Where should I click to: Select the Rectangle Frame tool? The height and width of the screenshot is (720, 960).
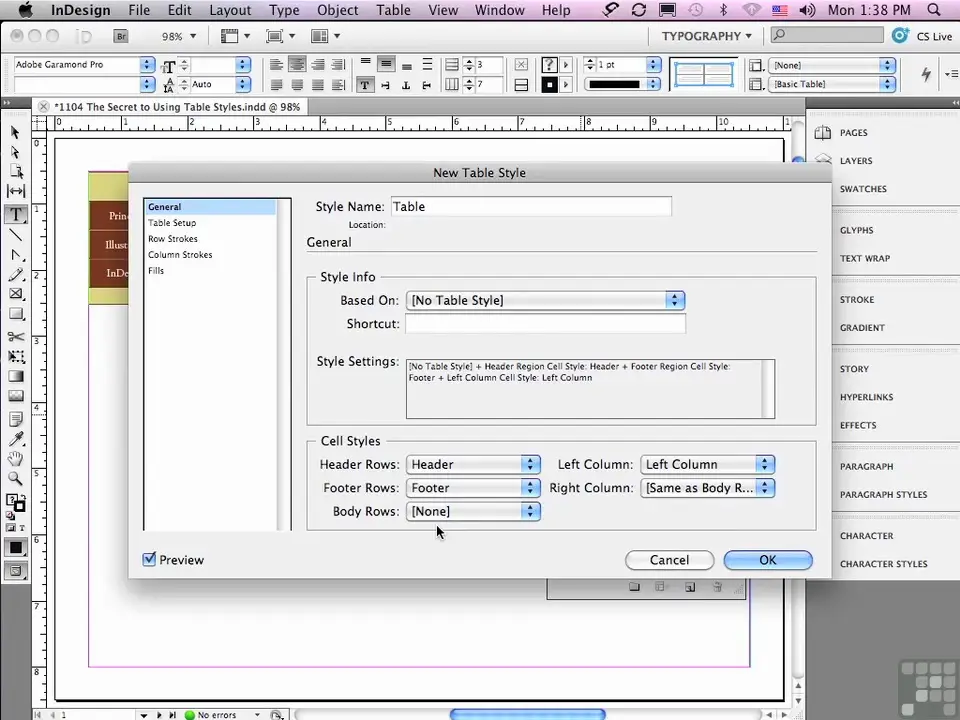click(x=16, y=294)
